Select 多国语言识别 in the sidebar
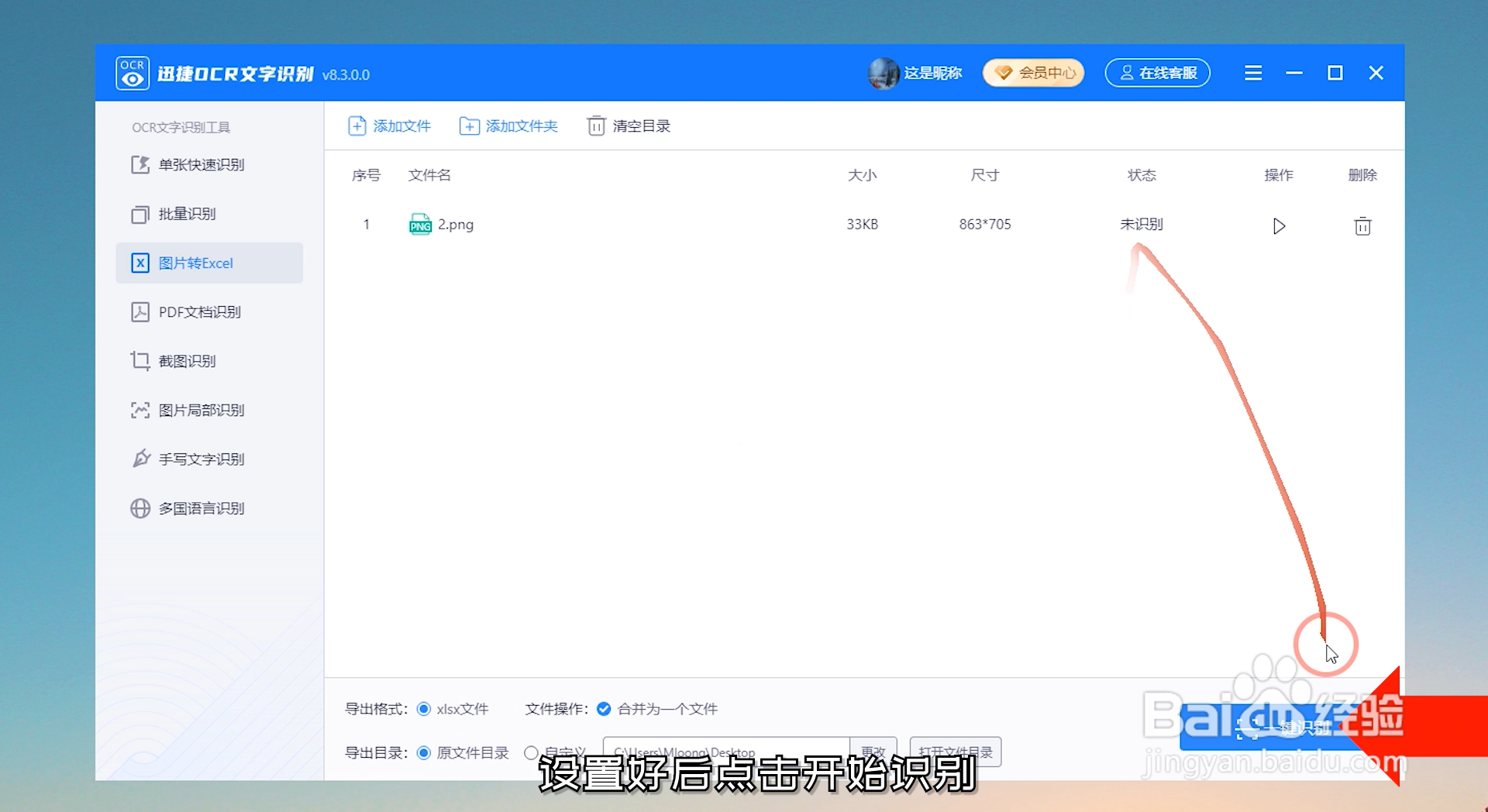The image size is (1488, 812). pos(209,508)
